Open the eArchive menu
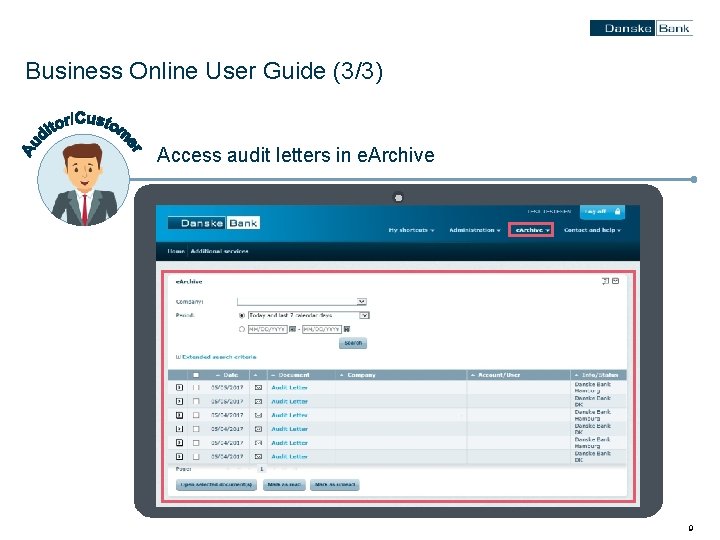Image resolution: width=720 pixels, height=540 pixels. click(x=531, y=230)
